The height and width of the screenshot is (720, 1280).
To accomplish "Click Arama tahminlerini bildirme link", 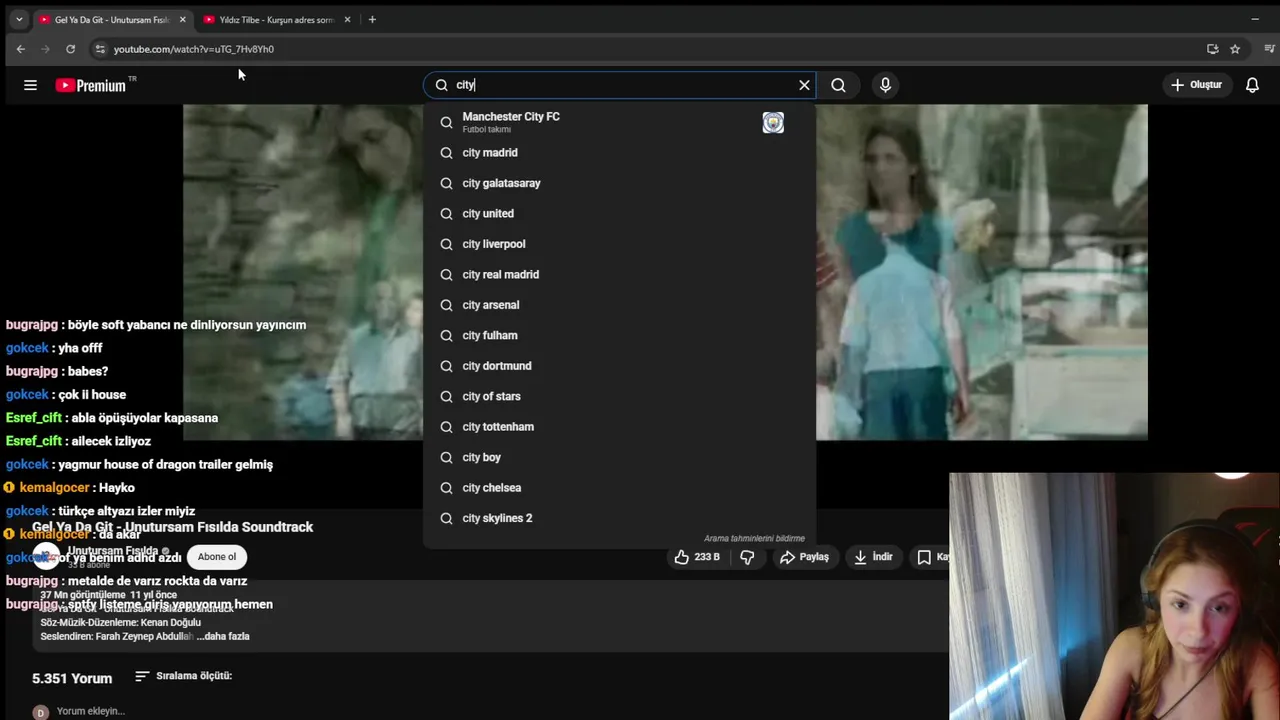I will pyautogui.click(x=754, y=538).
